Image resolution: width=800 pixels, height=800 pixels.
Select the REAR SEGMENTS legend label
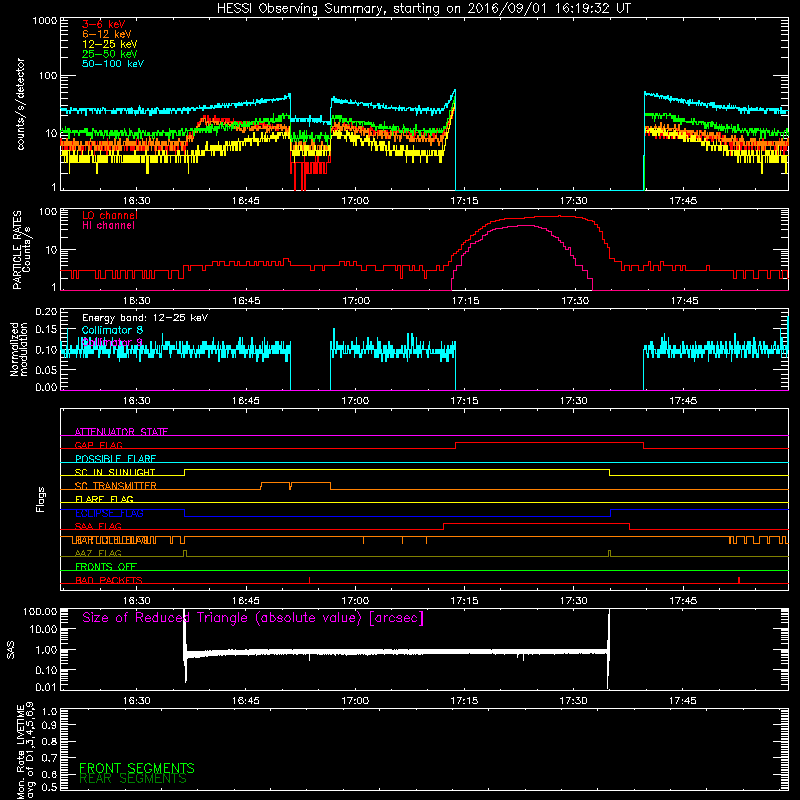point(133,779)
